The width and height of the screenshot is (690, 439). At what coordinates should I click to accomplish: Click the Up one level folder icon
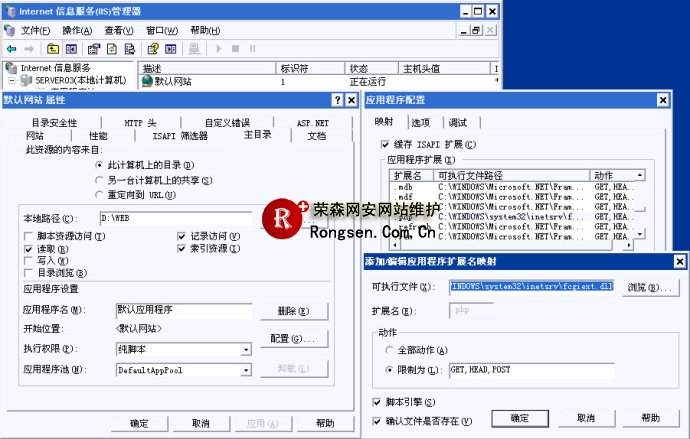pos(53,48)
